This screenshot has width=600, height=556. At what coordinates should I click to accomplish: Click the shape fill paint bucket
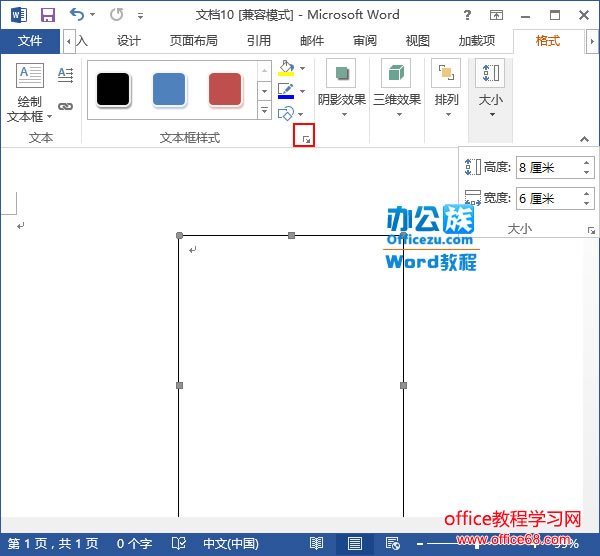(286, 68)
